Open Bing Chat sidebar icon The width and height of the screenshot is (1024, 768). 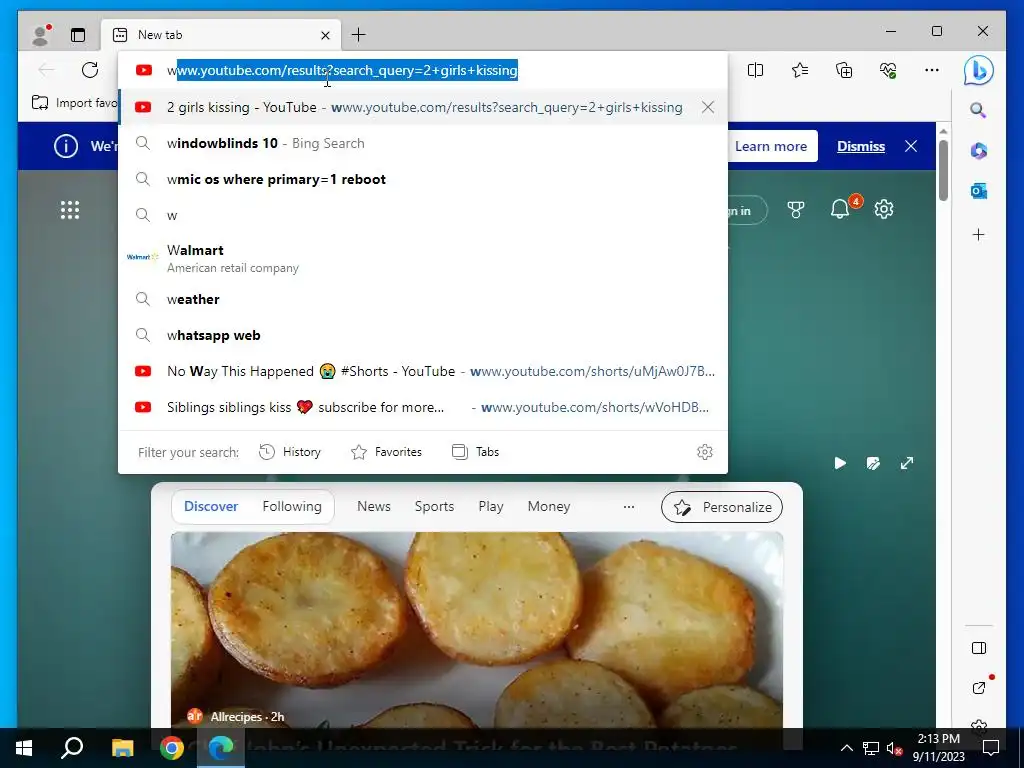pos(978,71)
